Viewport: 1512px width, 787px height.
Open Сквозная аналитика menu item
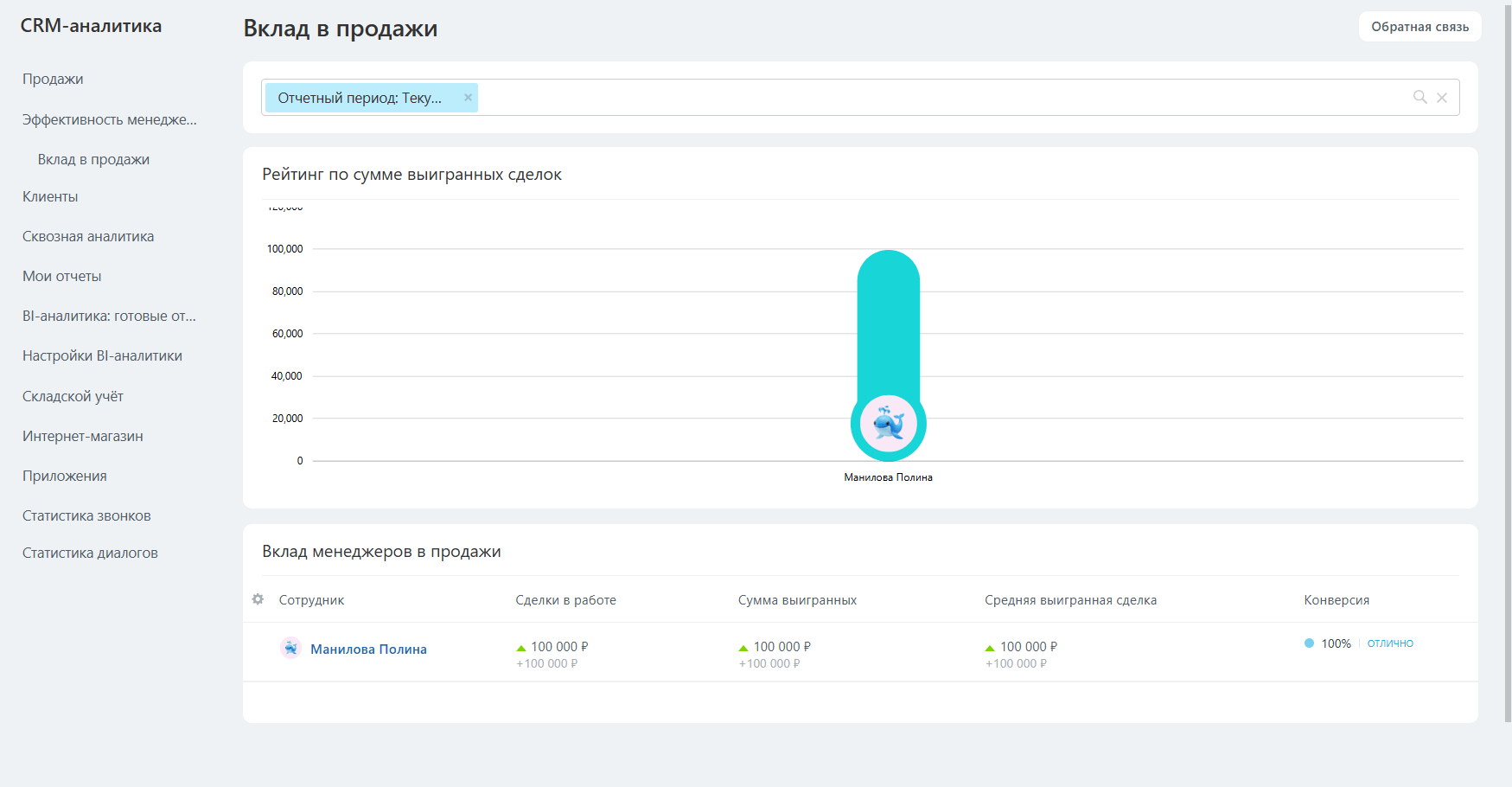[x=88, y=236]
